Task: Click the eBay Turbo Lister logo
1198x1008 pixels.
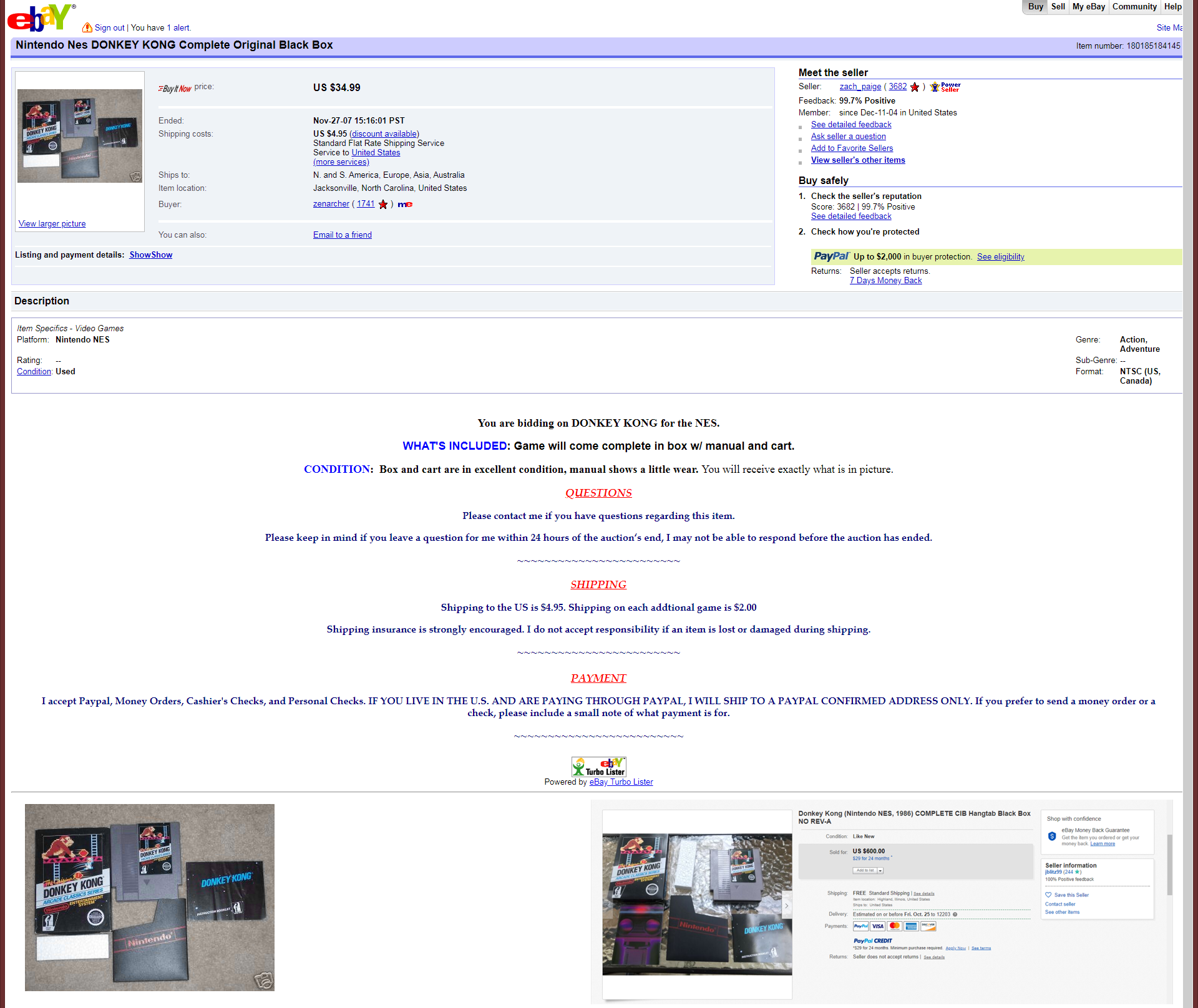Action: [598, 767]
